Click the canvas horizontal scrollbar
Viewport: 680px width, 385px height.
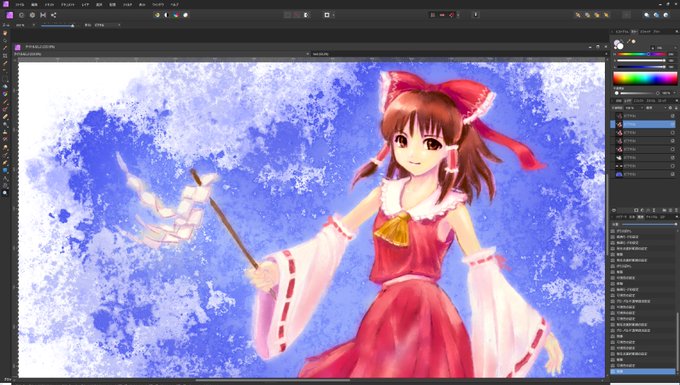point(273,380)
